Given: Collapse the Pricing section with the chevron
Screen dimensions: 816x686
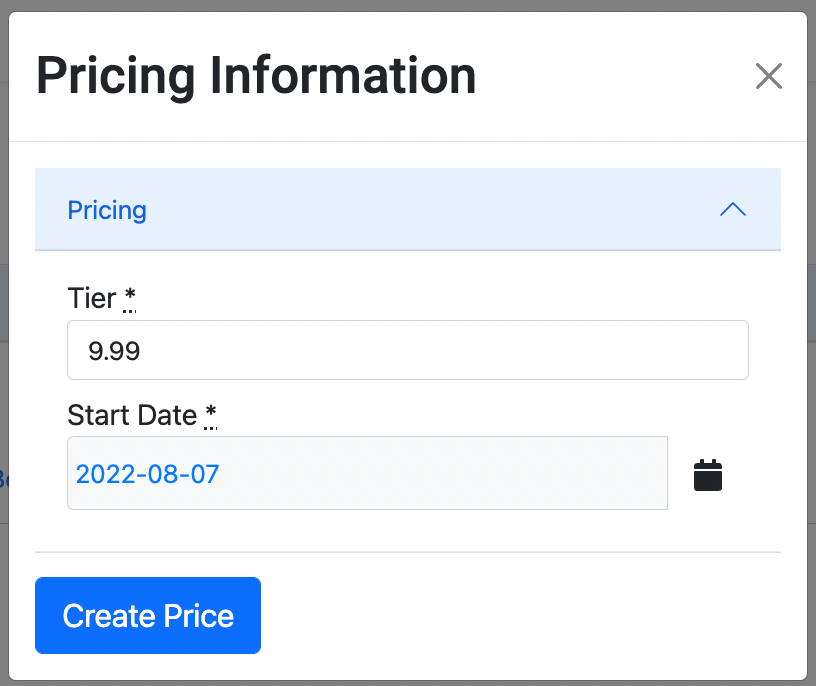Looking at the screenshot, I should click(x=733, y=209).
